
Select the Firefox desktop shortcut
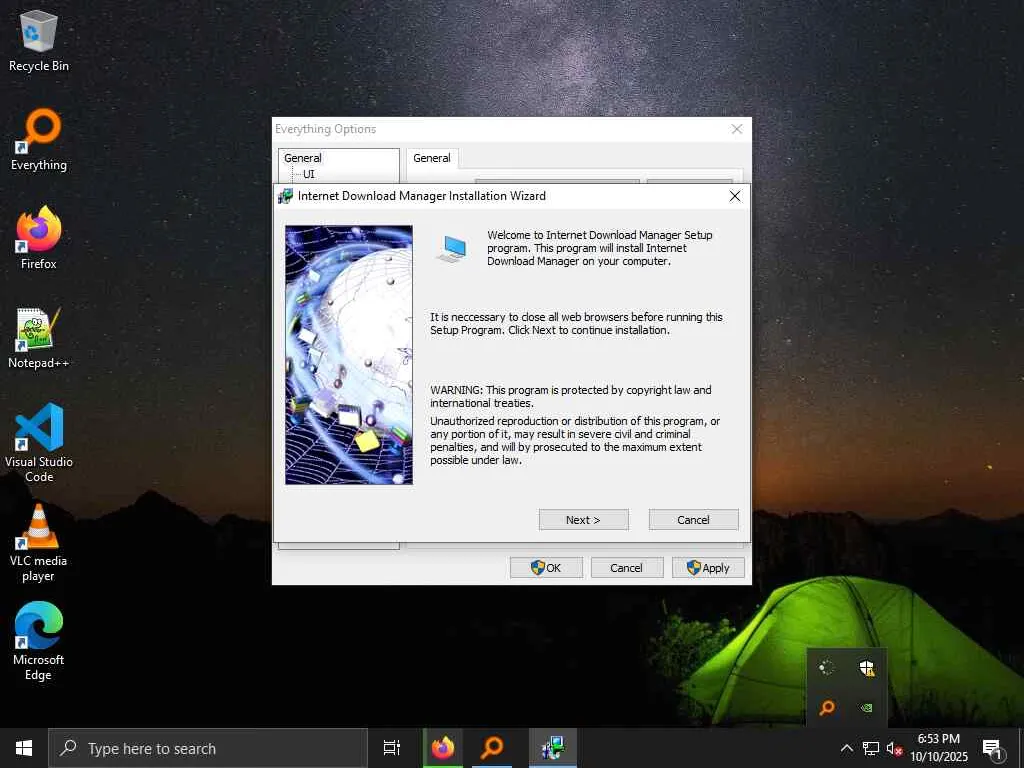click(x=39, y=238)
